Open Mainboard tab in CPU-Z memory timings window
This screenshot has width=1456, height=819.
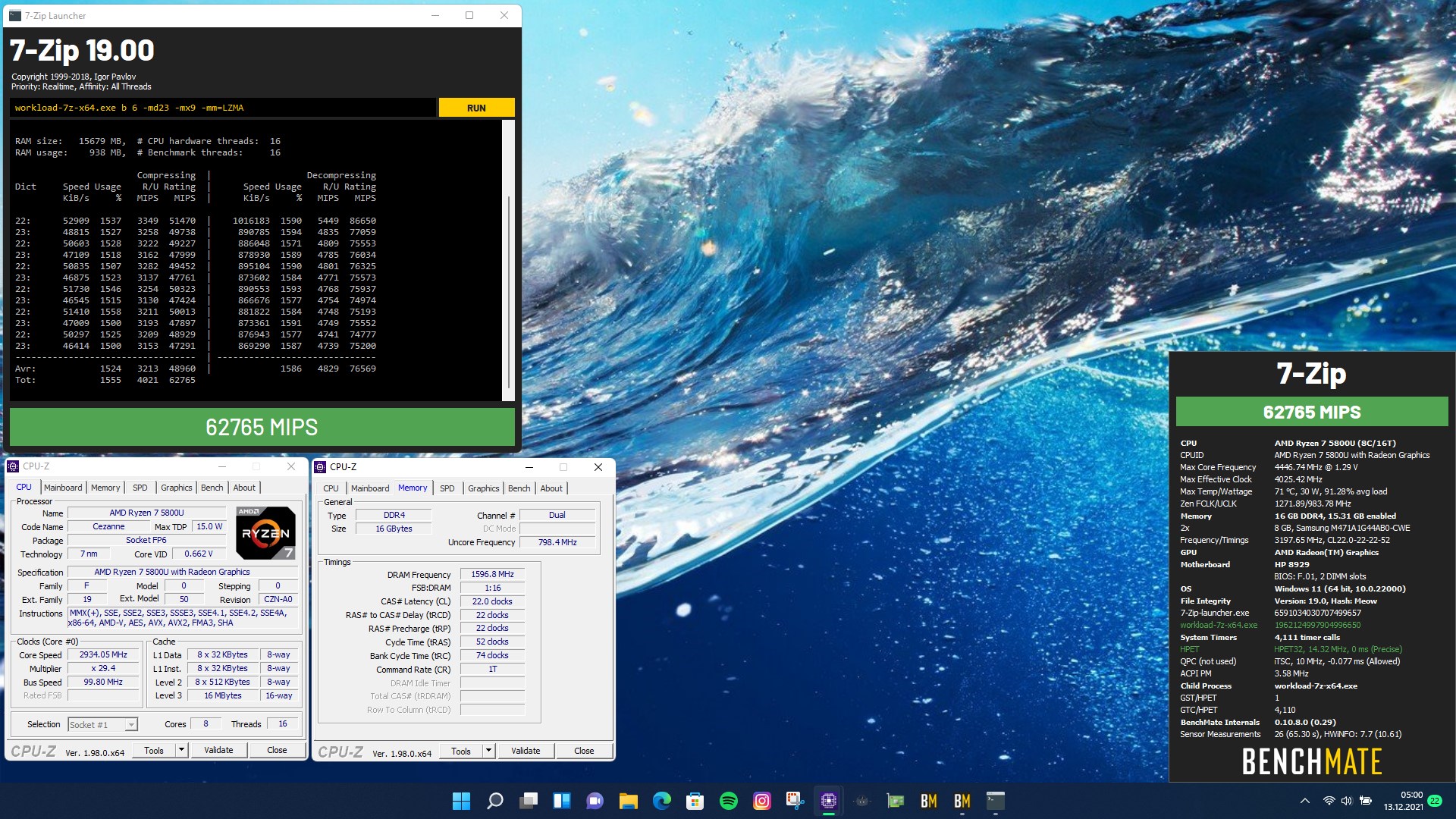pyautogui.click(x=370, y=488)
